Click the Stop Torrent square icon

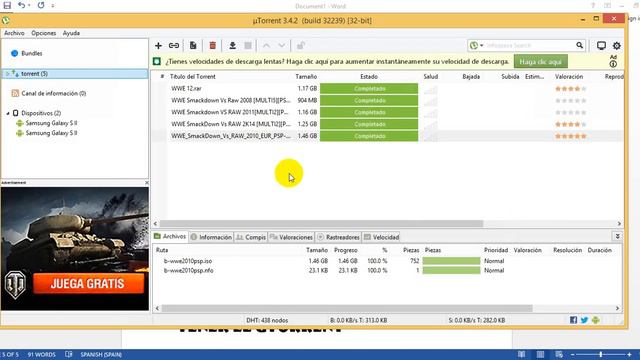click(x=248, y=46)
